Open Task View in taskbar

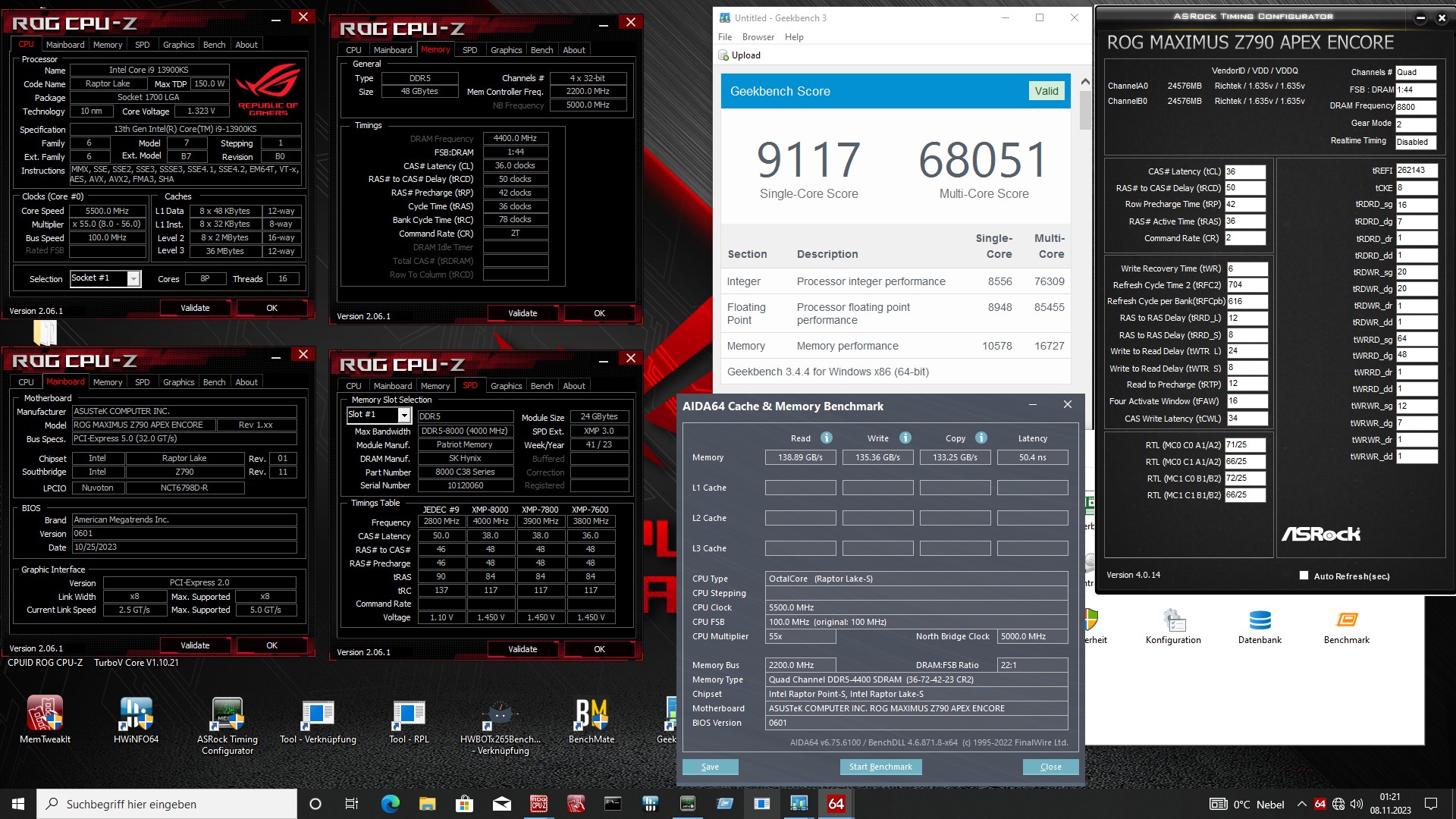click(352, 804)
